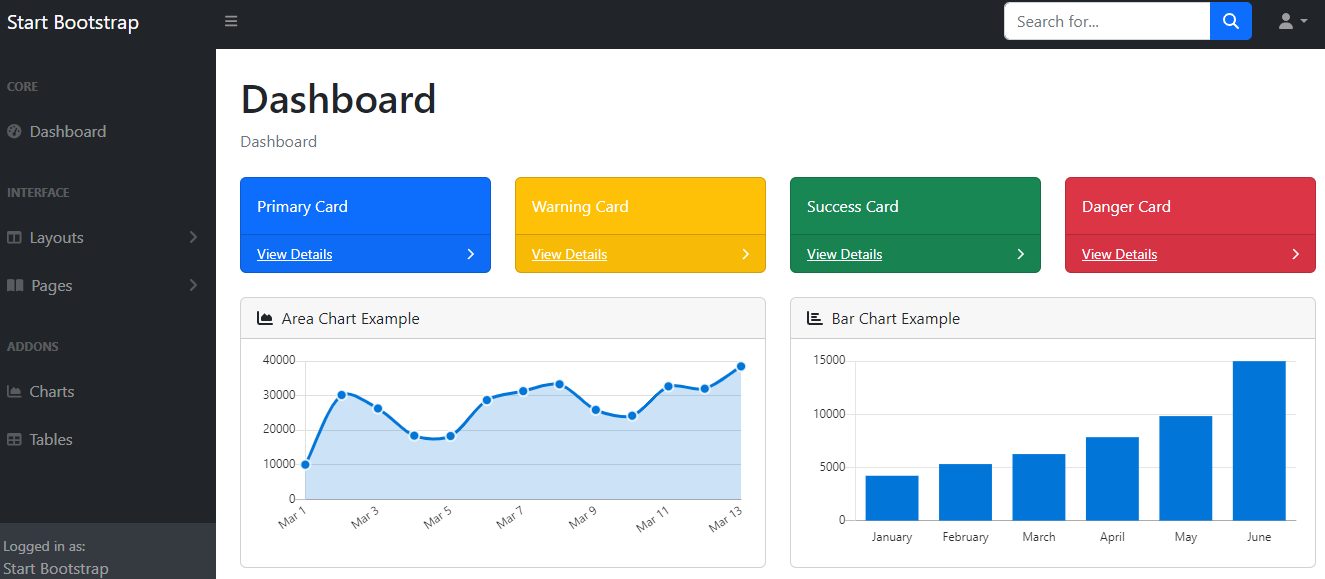Click View Details on the Danger Card

(1119, 254)
